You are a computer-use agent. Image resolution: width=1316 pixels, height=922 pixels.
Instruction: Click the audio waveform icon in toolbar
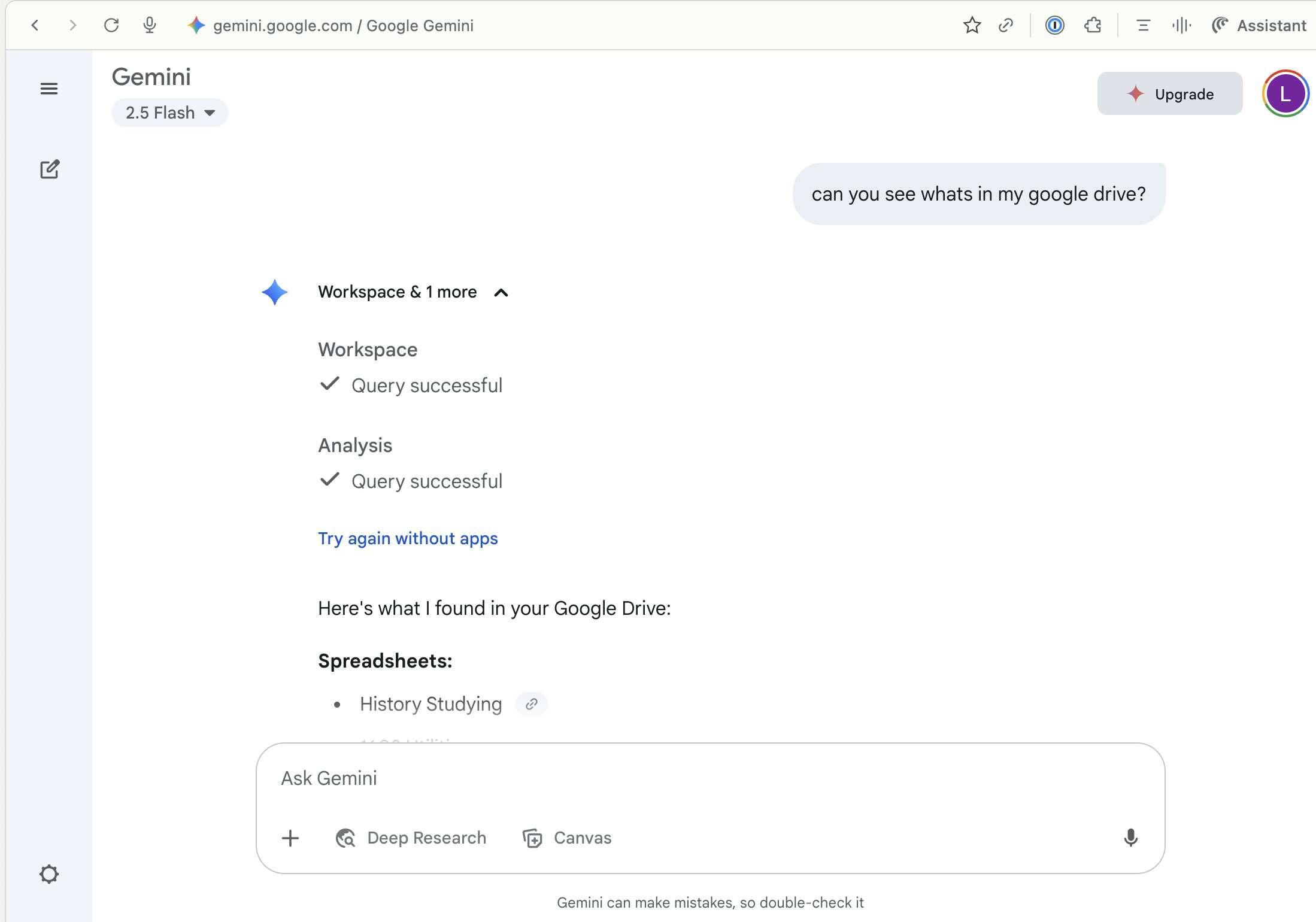[1181, 25]
